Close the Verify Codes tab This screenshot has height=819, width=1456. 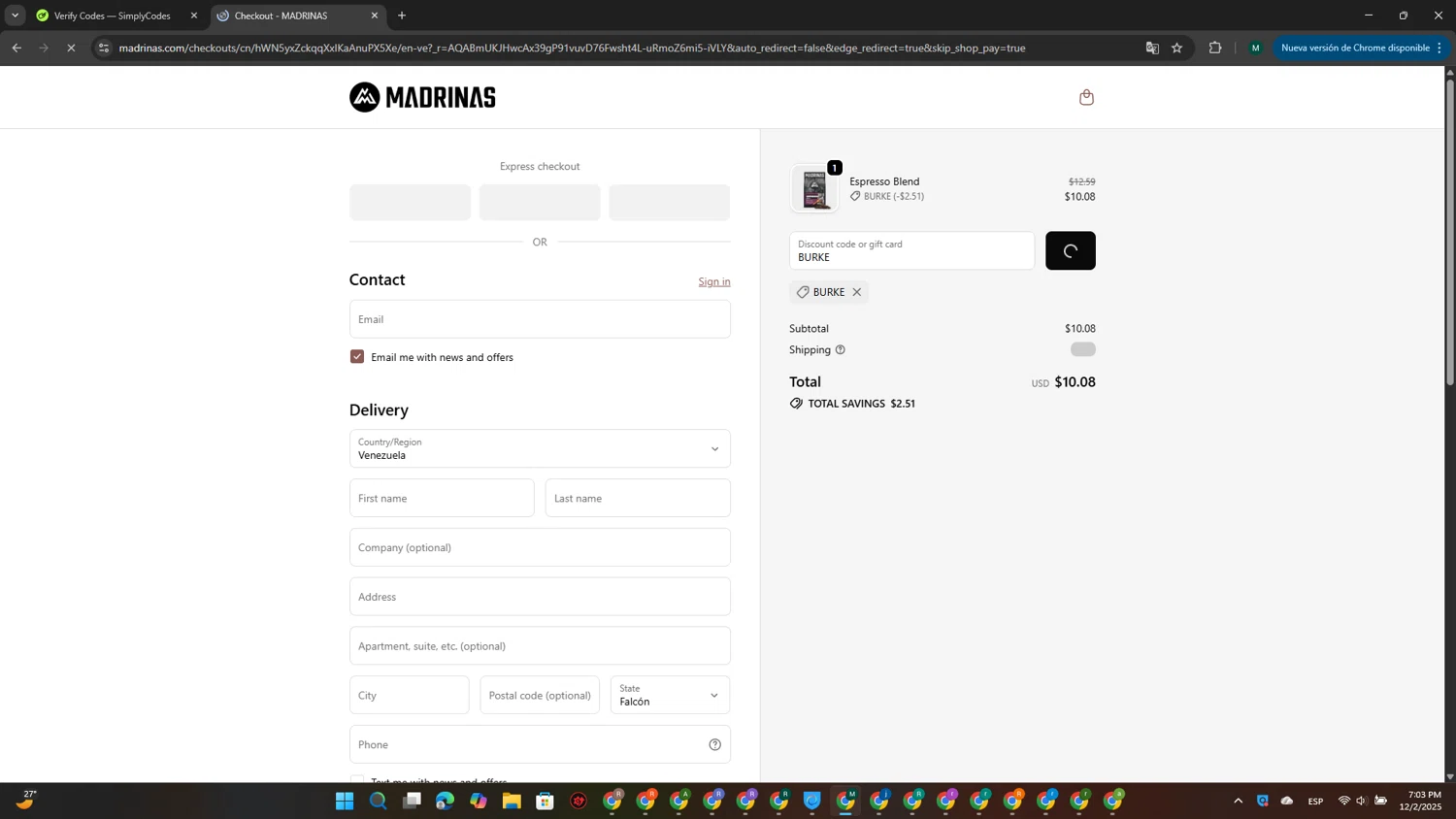194,16
